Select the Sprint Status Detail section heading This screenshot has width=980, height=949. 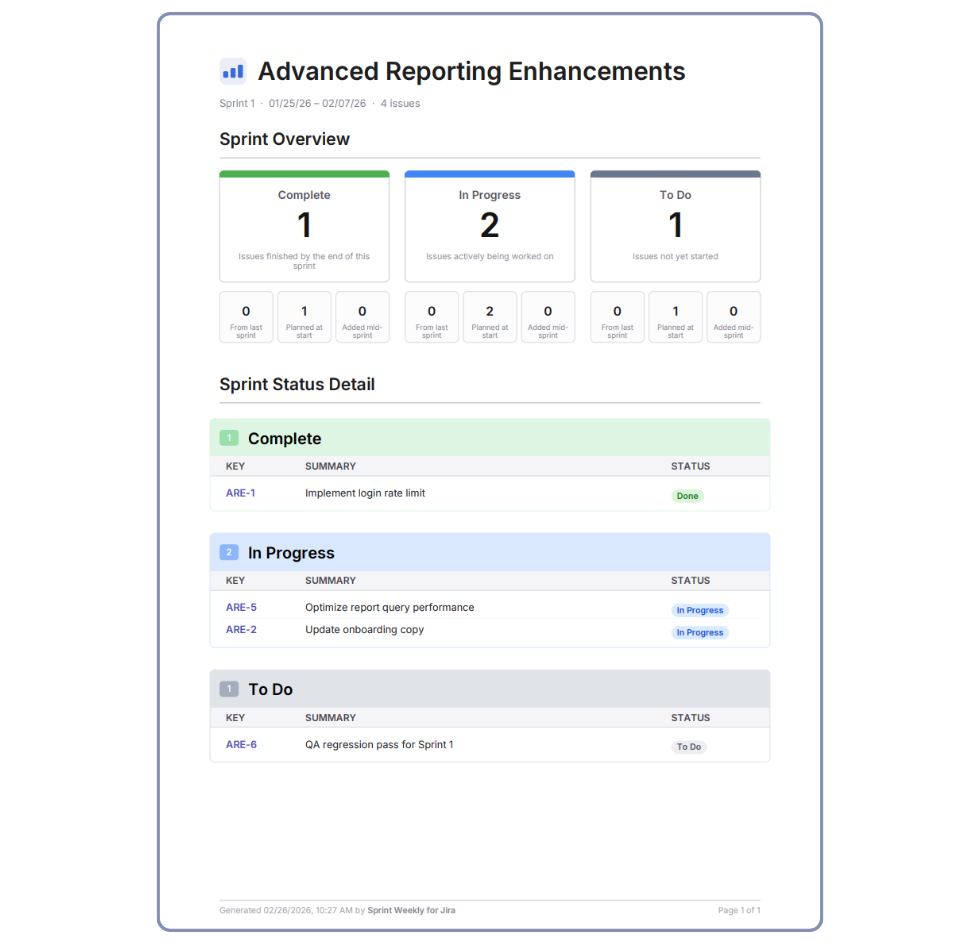point(297,384)
